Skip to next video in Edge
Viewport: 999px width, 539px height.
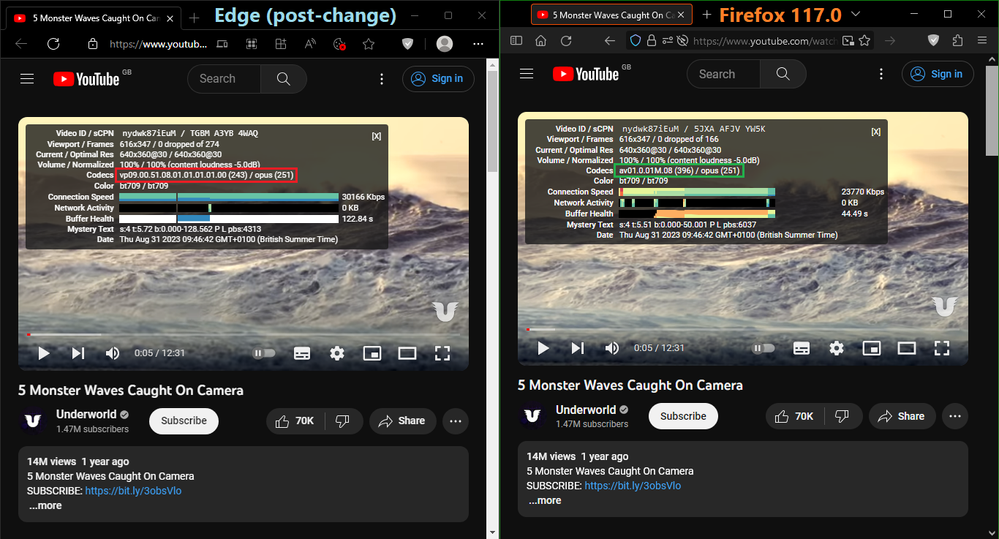click(78, 353)
